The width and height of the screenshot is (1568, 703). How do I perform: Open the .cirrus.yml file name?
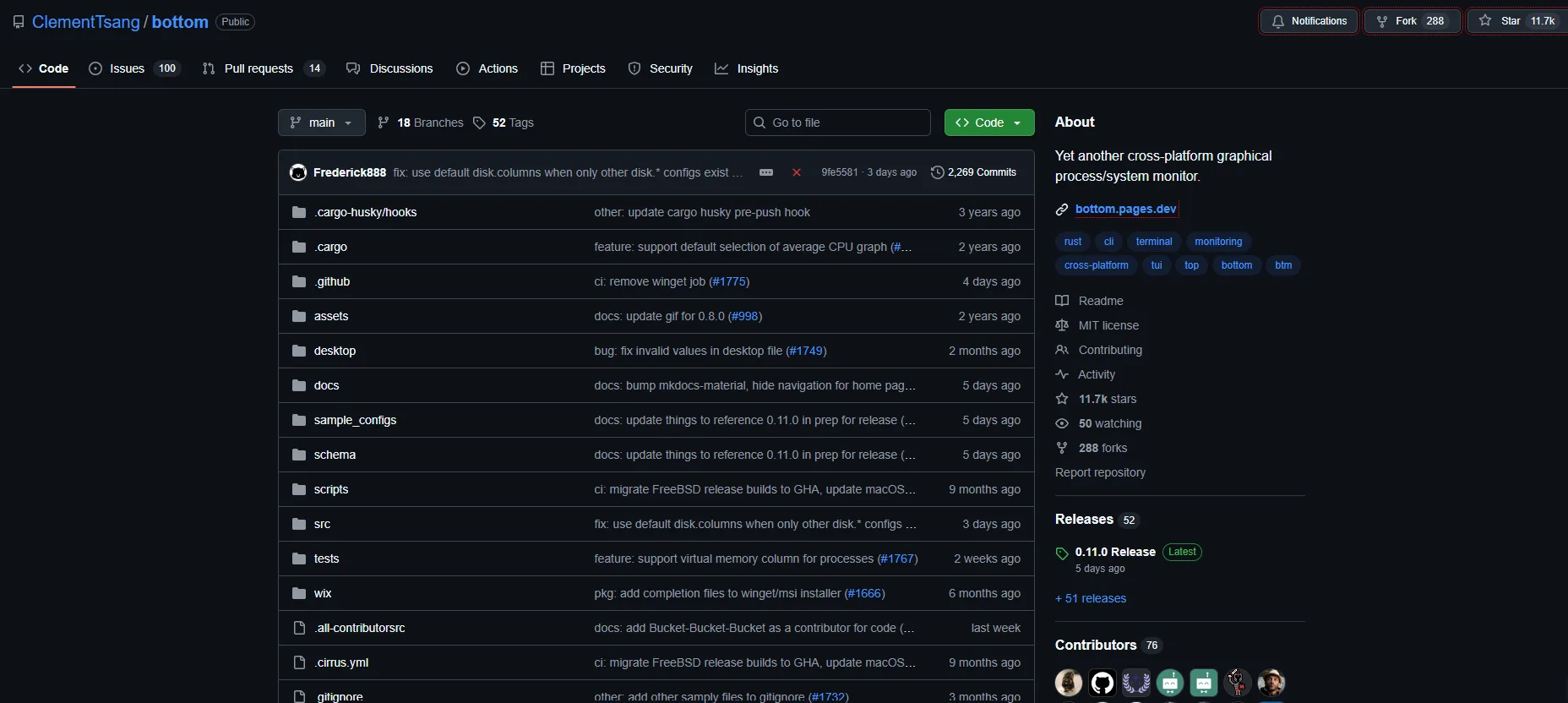click(x=341, y=662)
